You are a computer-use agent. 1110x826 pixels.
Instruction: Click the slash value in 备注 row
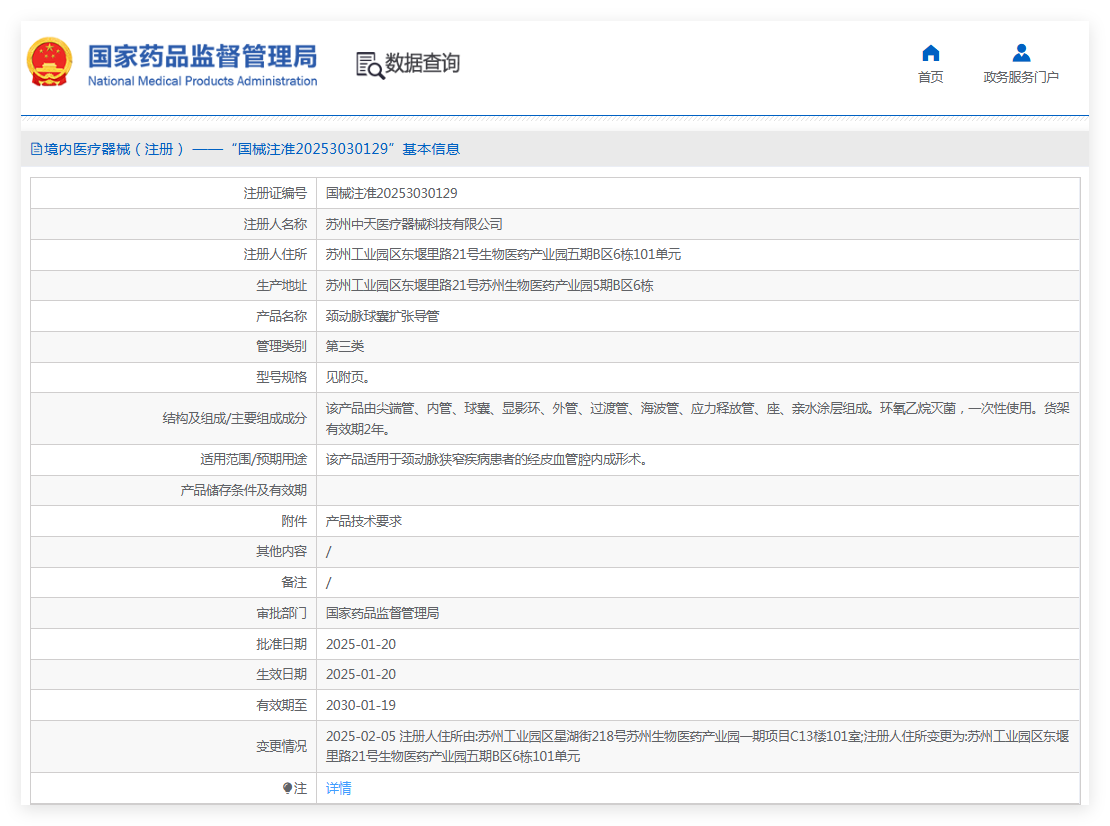[x=328, y=583]
